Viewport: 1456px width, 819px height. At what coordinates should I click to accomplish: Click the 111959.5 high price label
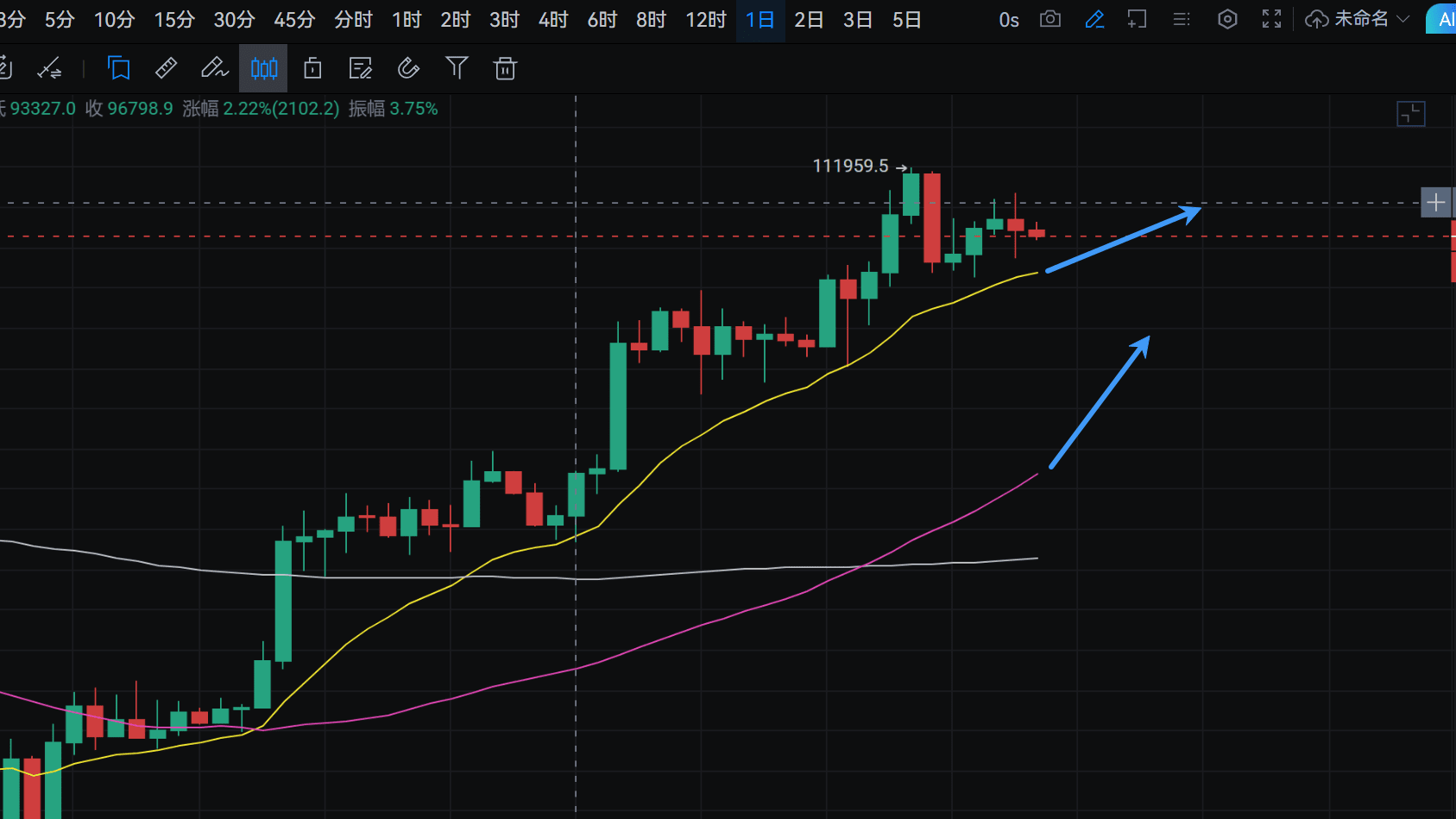tap(850, 166)
